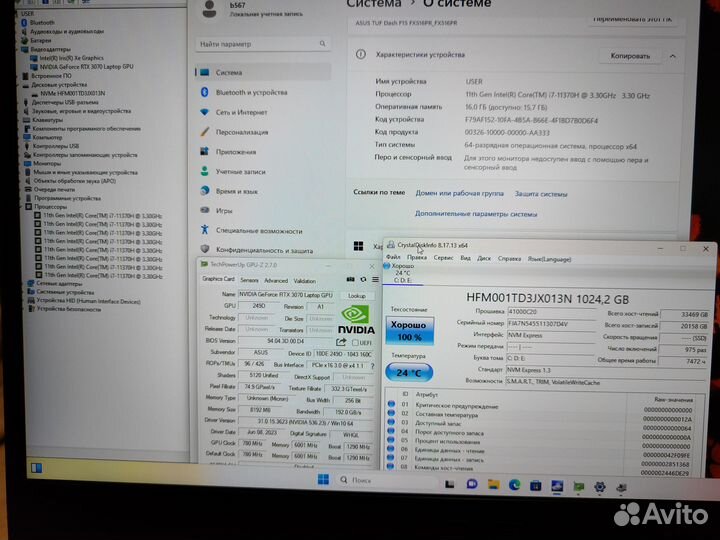This screenshot has height=540, width=720.
Task: Open Bluetooth and devices settings icon
Action: pyautogui.click(x=204, y=92)
